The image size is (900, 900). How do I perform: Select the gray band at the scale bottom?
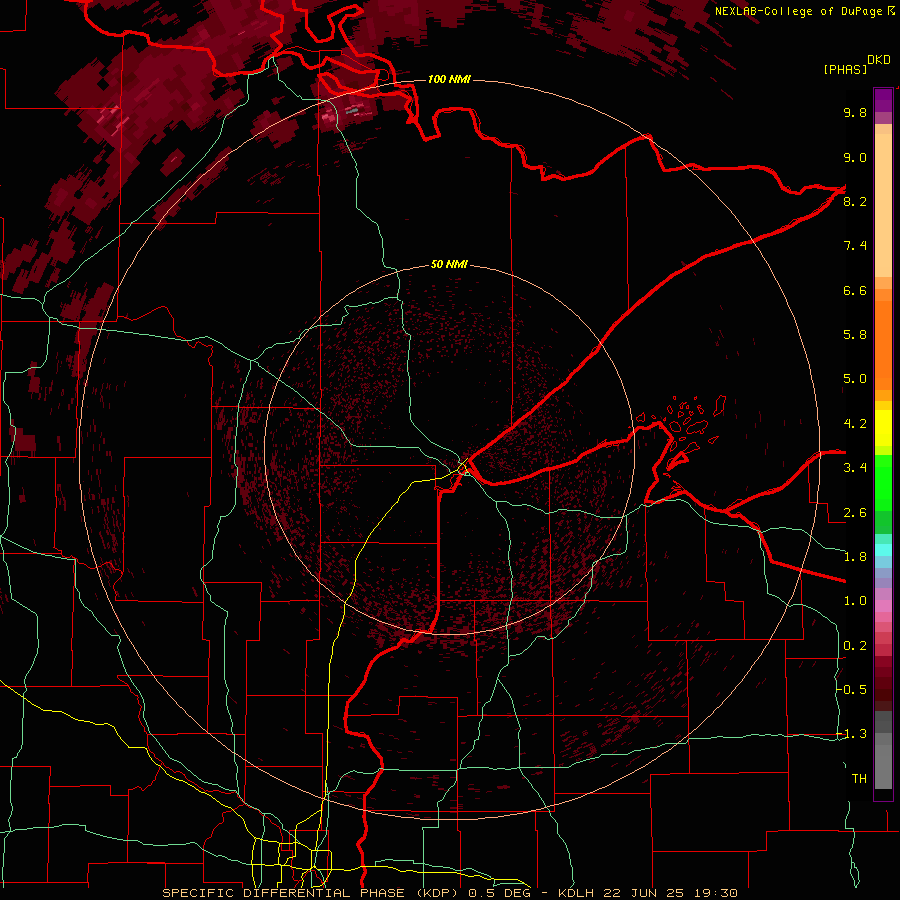point(883,750)
